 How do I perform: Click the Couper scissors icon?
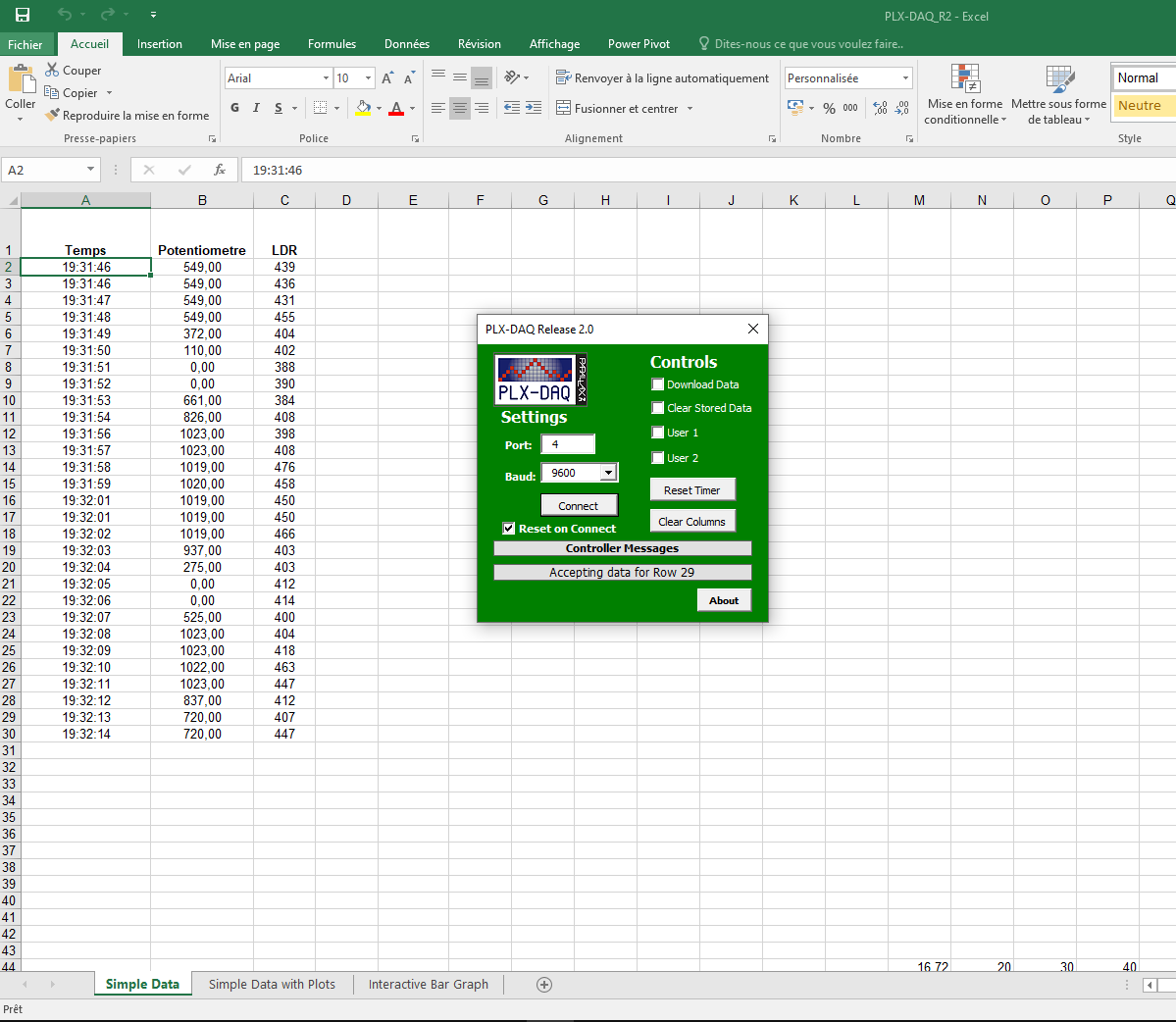tap(54, 70)
